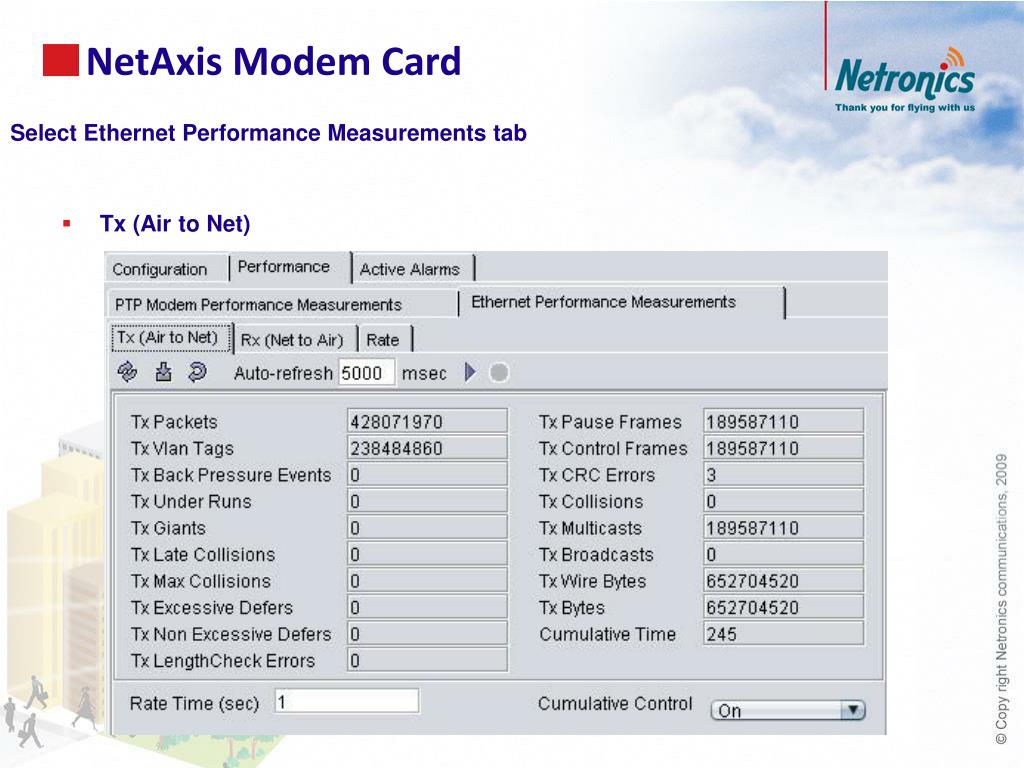1024x768 pixels.
Task: Click the Tx Packets value 428071970
Action: pyautogui.click(x=427, y=421)
